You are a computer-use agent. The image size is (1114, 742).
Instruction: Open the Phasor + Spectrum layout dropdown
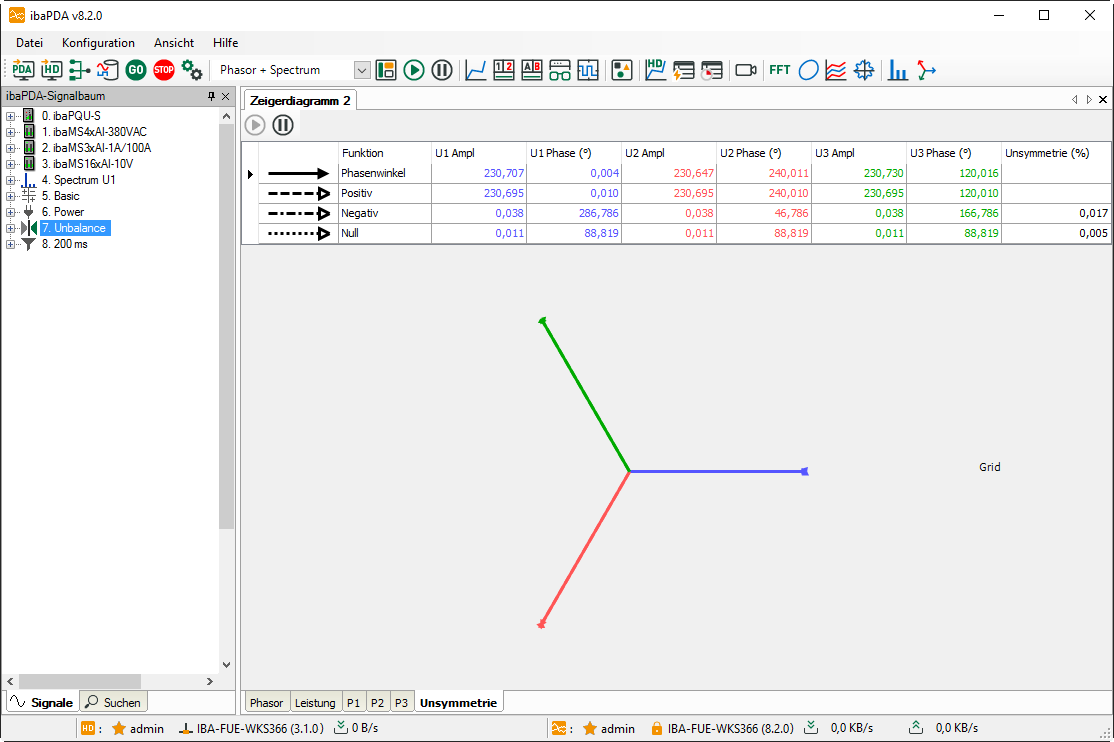[362, 70]
